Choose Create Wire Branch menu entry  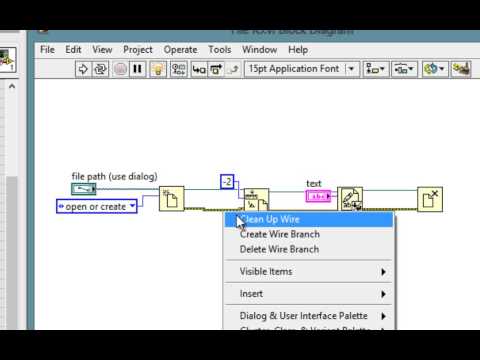coord(309,234)
